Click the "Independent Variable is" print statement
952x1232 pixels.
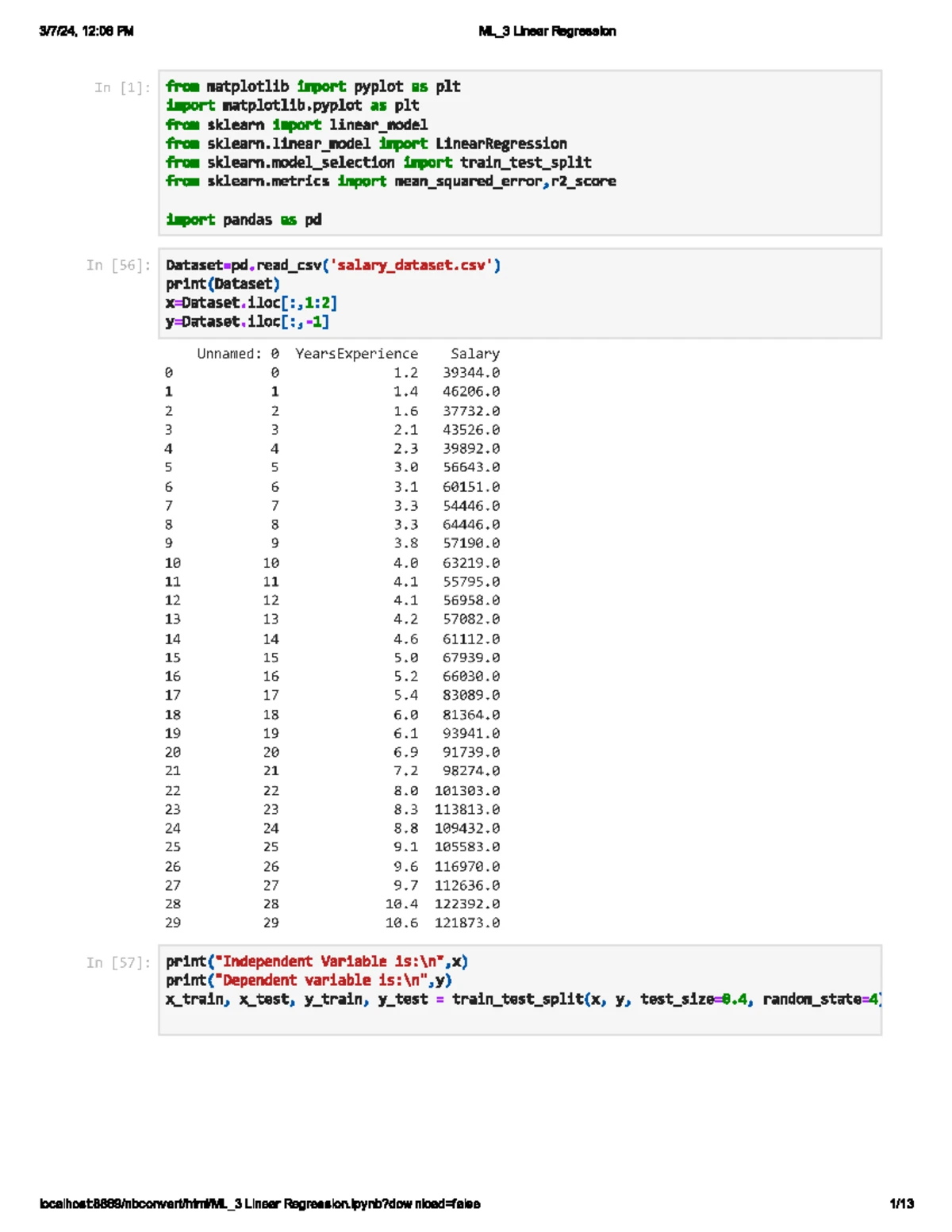(317, 961)
